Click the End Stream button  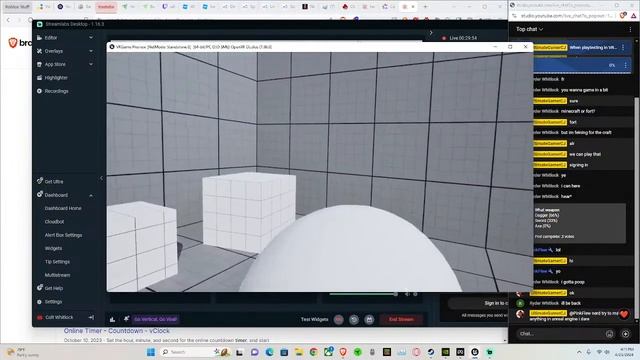401,319
